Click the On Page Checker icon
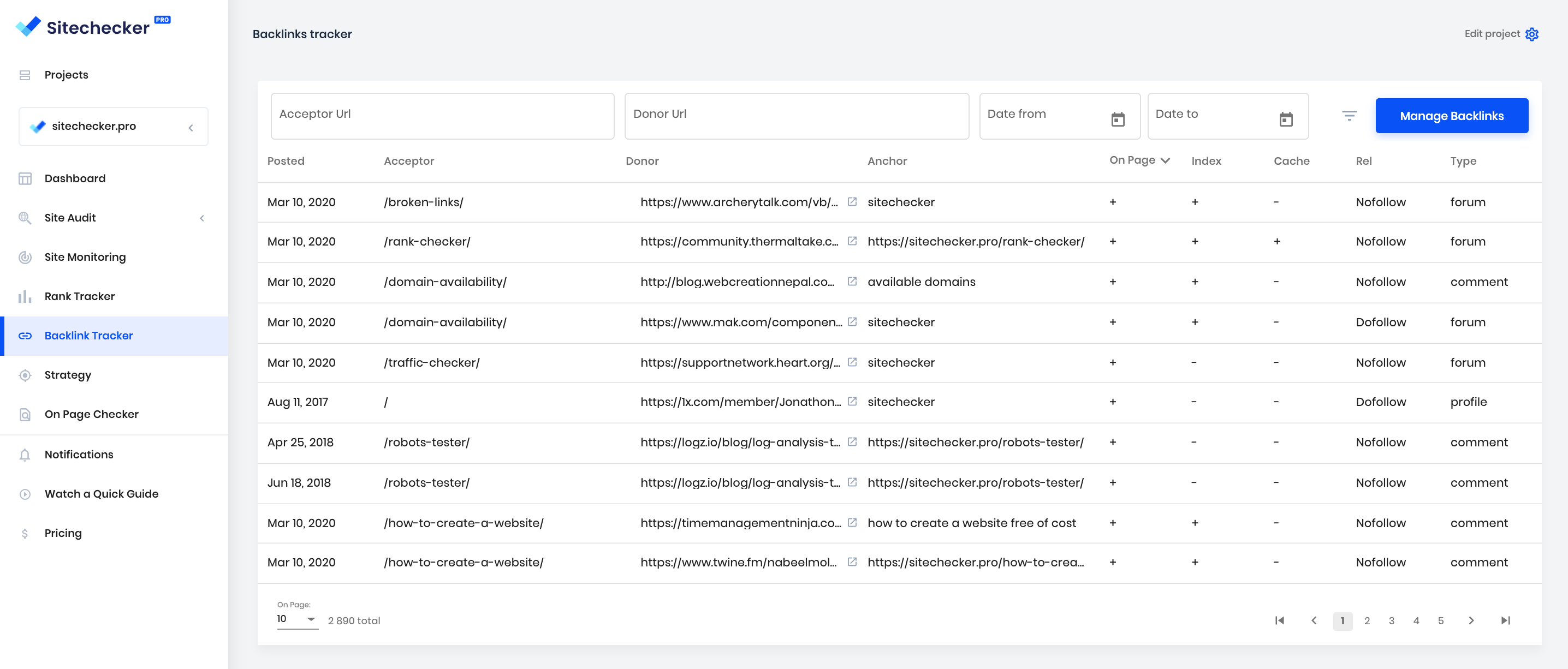1568x669 pixels. point(25,415)
